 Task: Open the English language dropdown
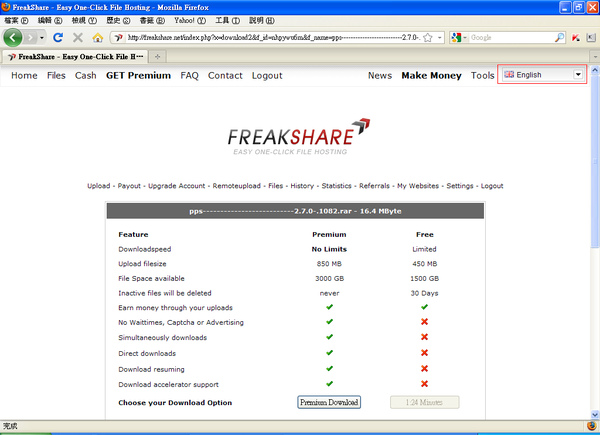coord(543,75)
